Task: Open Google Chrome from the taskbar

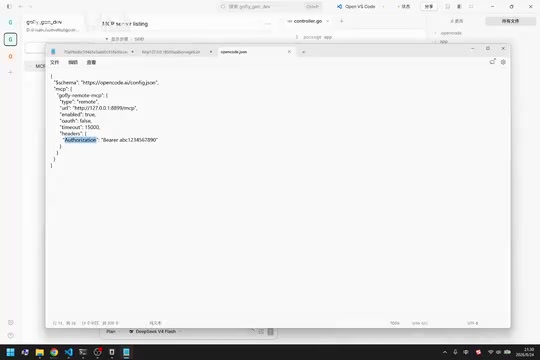Action: click(54, 352)
